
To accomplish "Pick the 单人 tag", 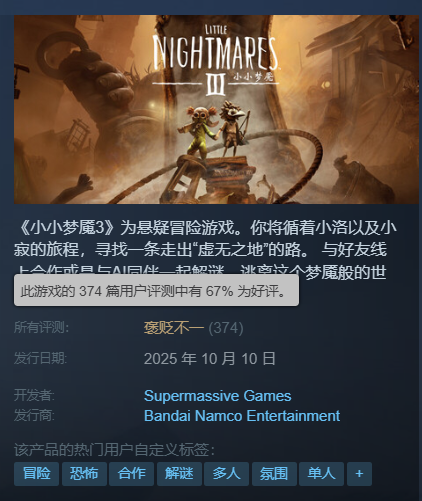I will (x=321, y=474).
